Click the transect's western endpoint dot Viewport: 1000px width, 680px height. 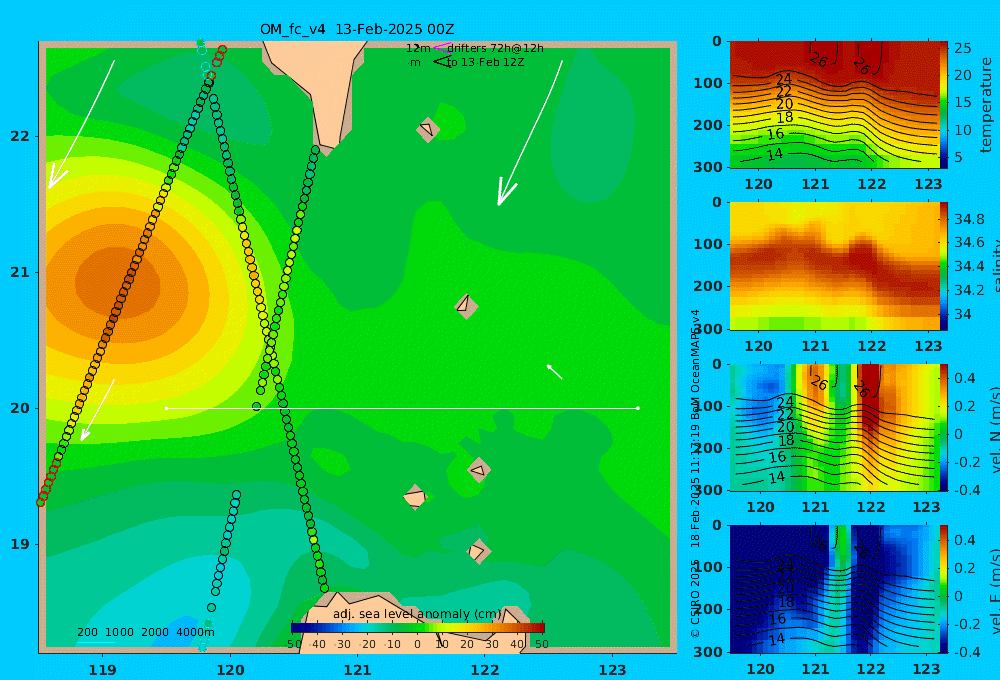click(166, 408)
